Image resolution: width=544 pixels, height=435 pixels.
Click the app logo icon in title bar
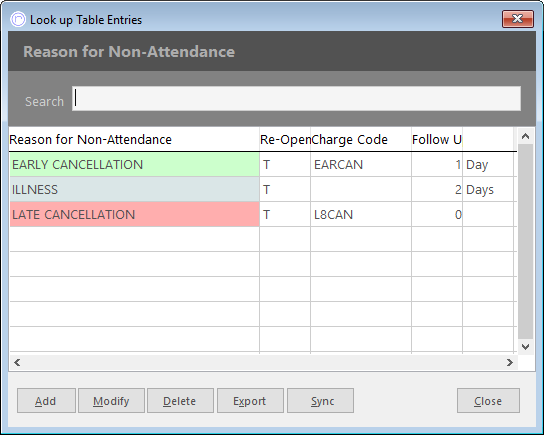[x=18, y=19]
